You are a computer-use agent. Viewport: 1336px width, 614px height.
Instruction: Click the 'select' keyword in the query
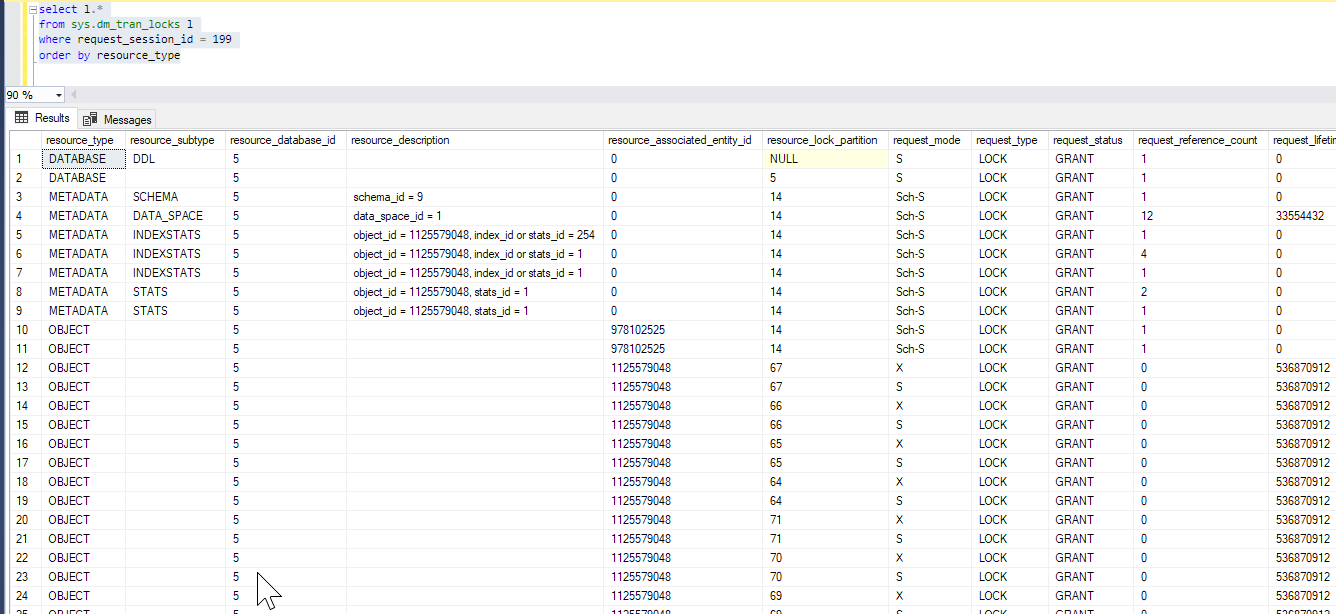click(58, 9)
